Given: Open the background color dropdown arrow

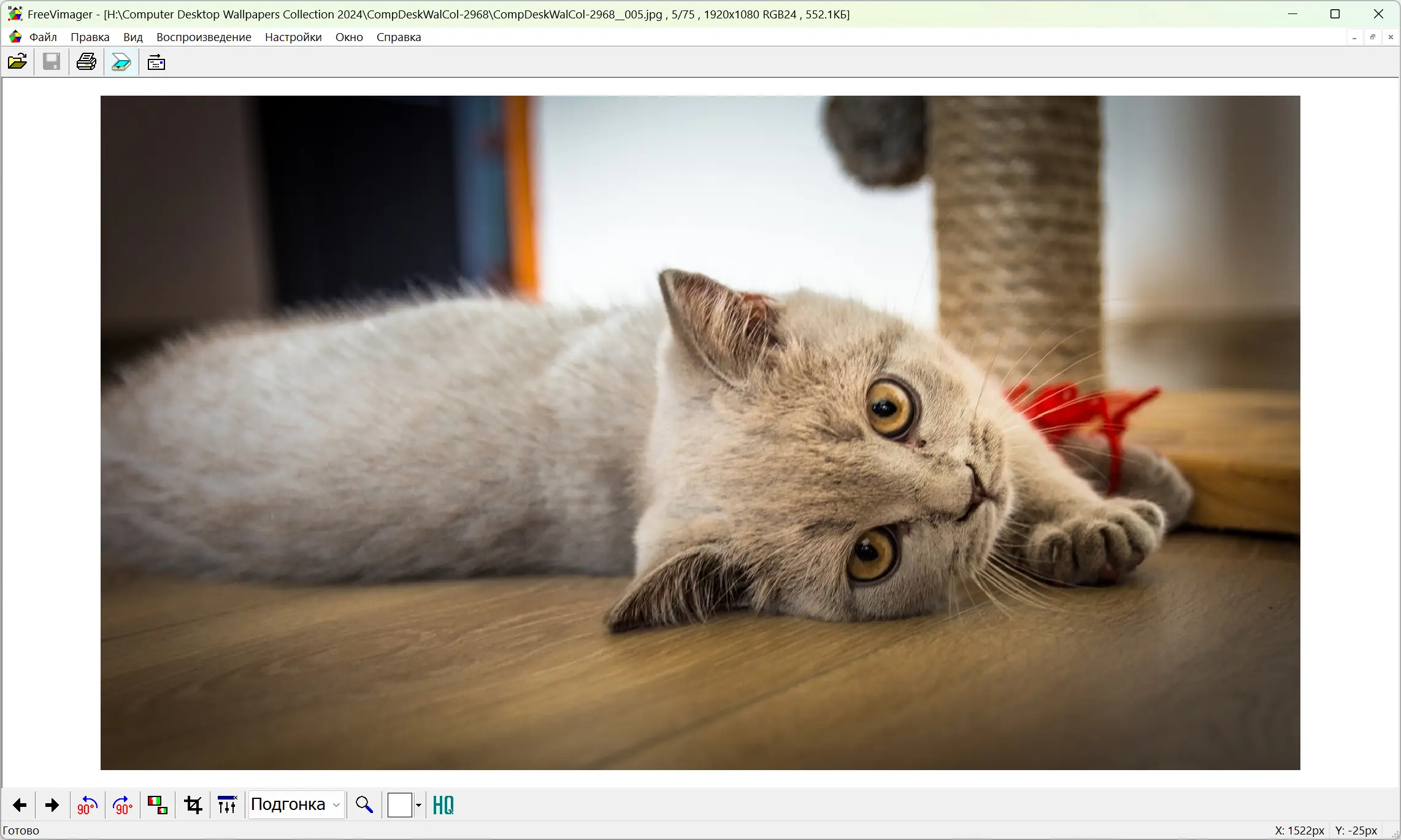Looking at the screenshot, I should tap(418, 805).
